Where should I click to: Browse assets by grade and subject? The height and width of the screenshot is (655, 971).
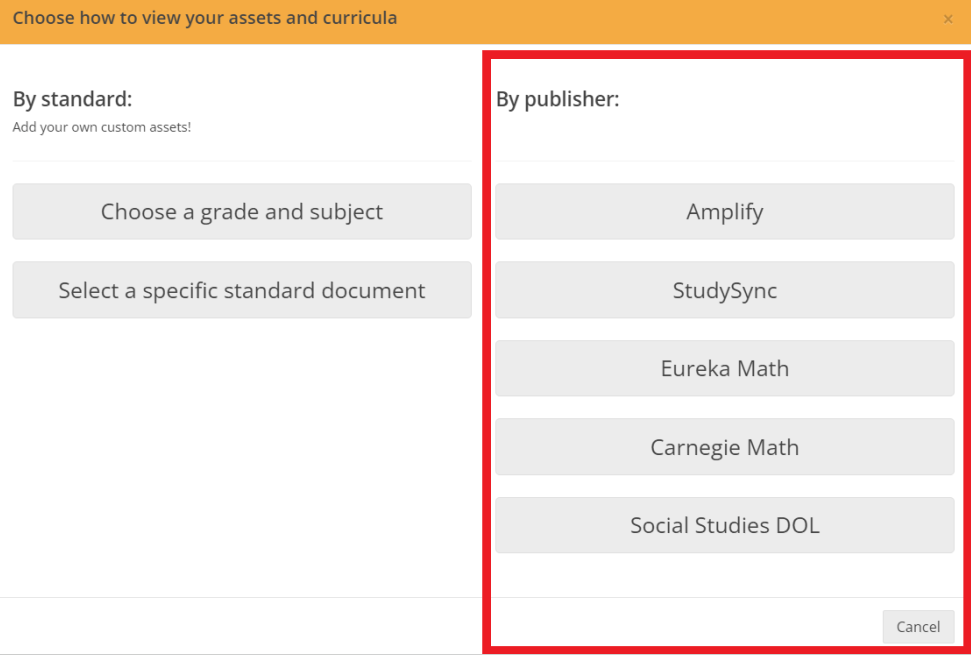242,211
